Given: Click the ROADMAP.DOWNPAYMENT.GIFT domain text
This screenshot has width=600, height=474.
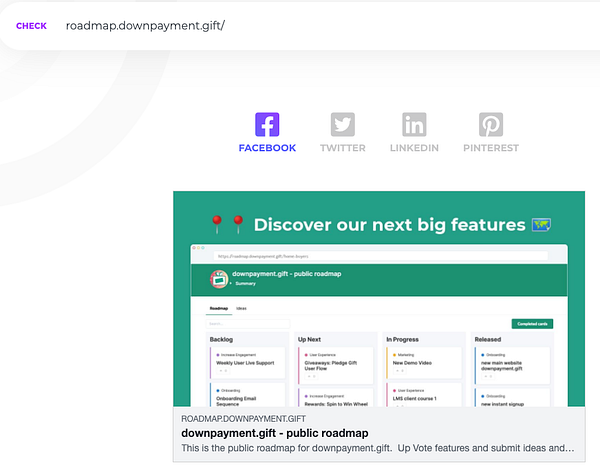Looking at the screenshot, I should click(243, 419).
